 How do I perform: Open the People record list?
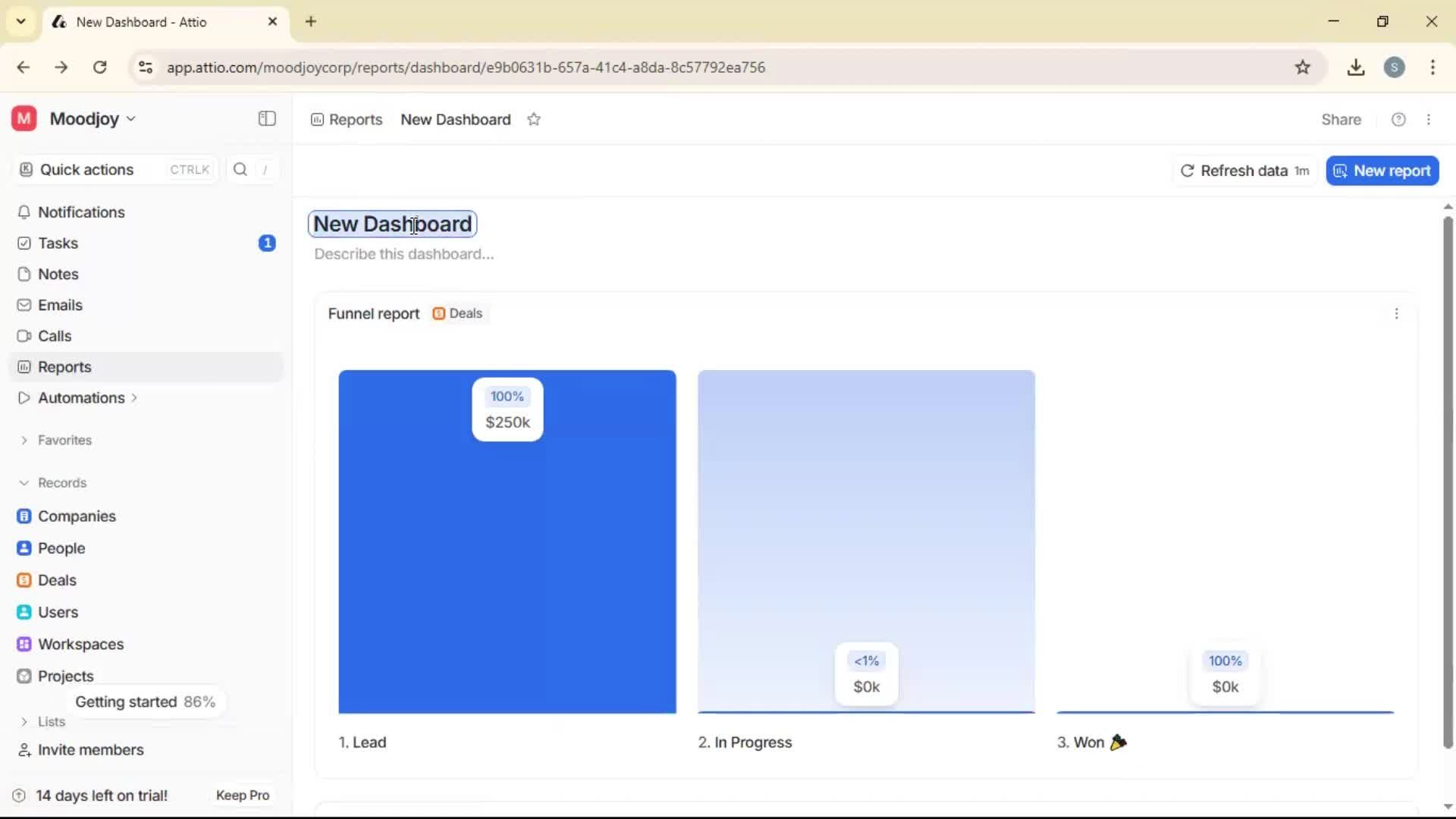(61, 548)
